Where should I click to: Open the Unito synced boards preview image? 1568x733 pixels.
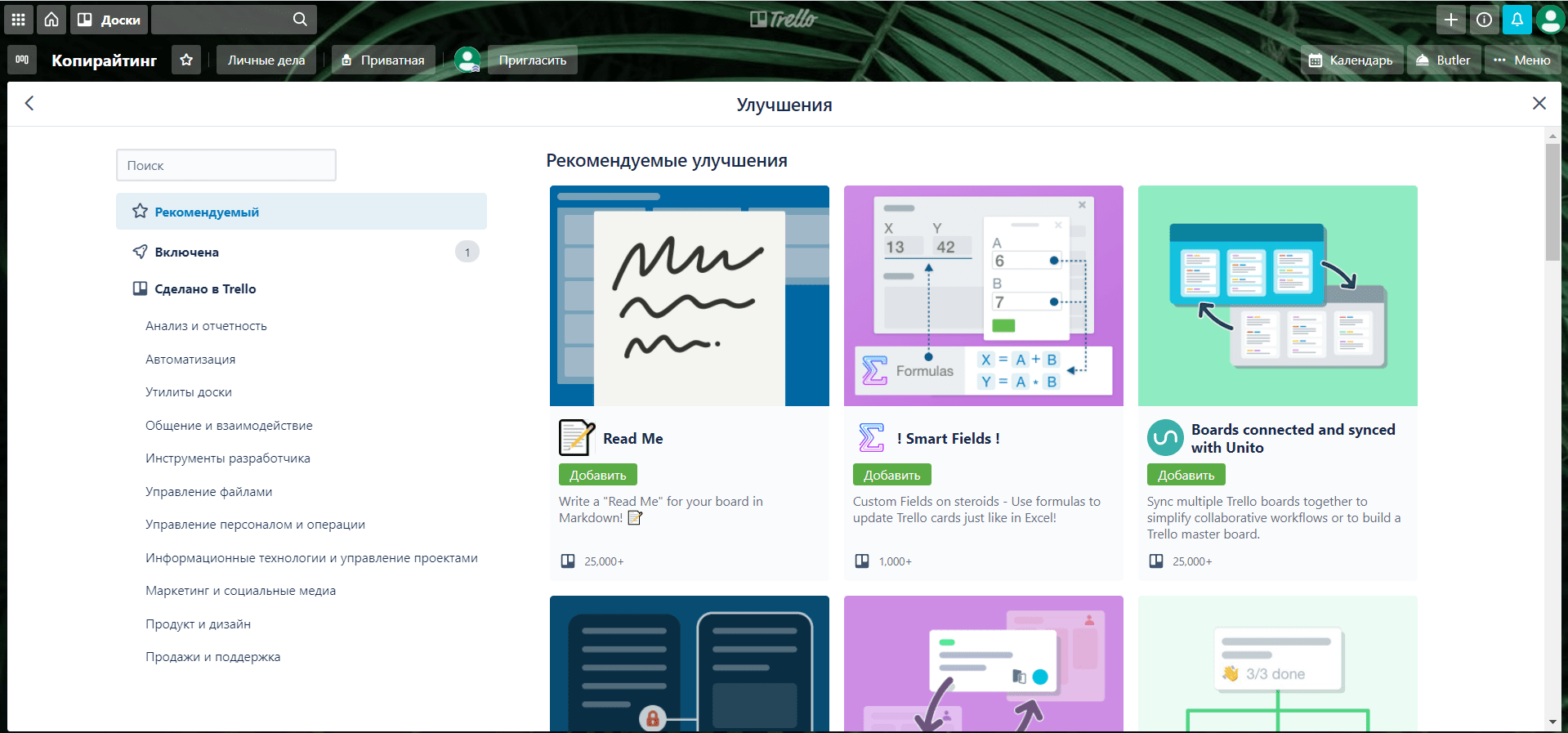[1278, 296]
